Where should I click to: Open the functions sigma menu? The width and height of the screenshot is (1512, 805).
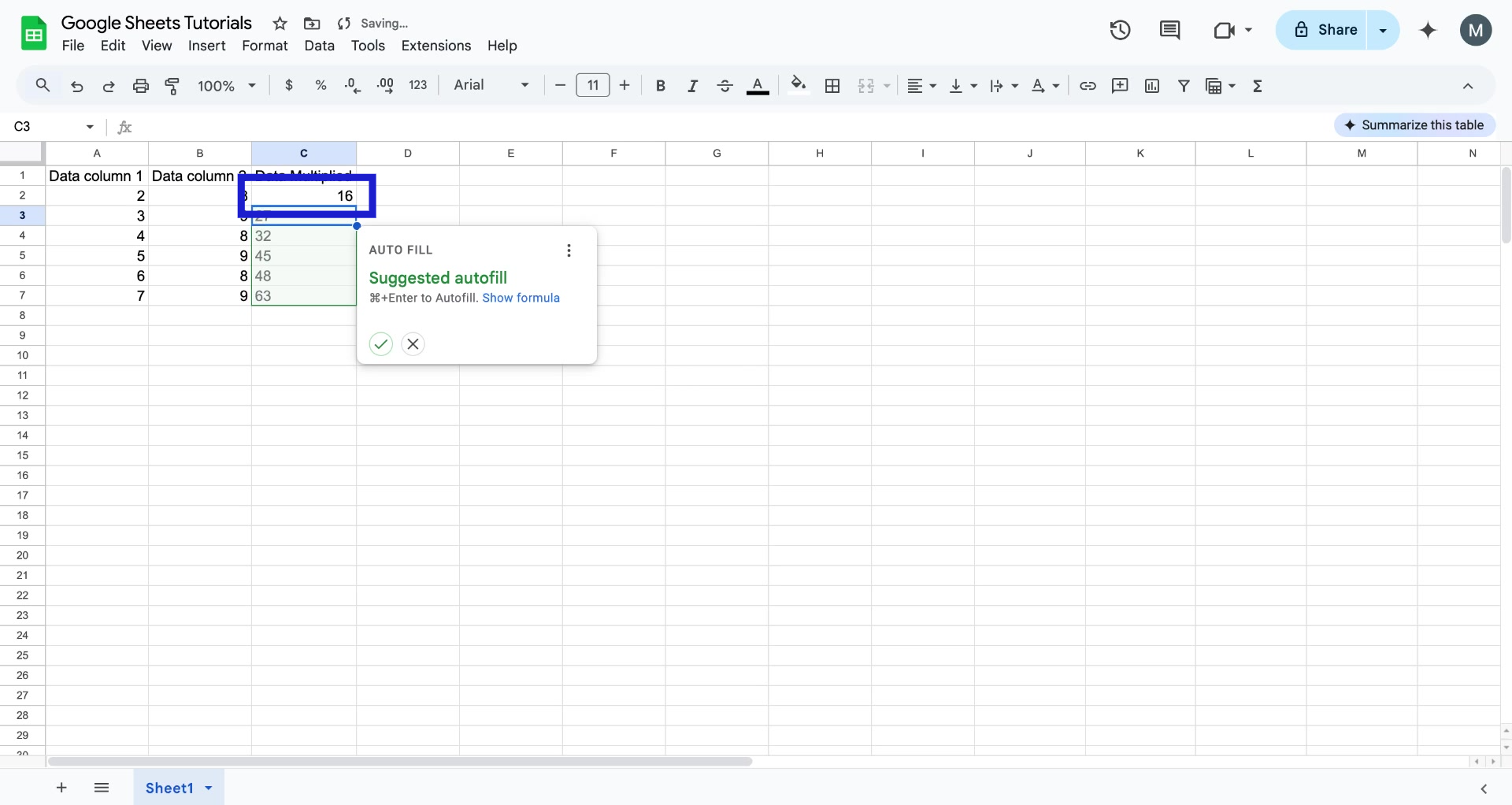click(1258, 85)
